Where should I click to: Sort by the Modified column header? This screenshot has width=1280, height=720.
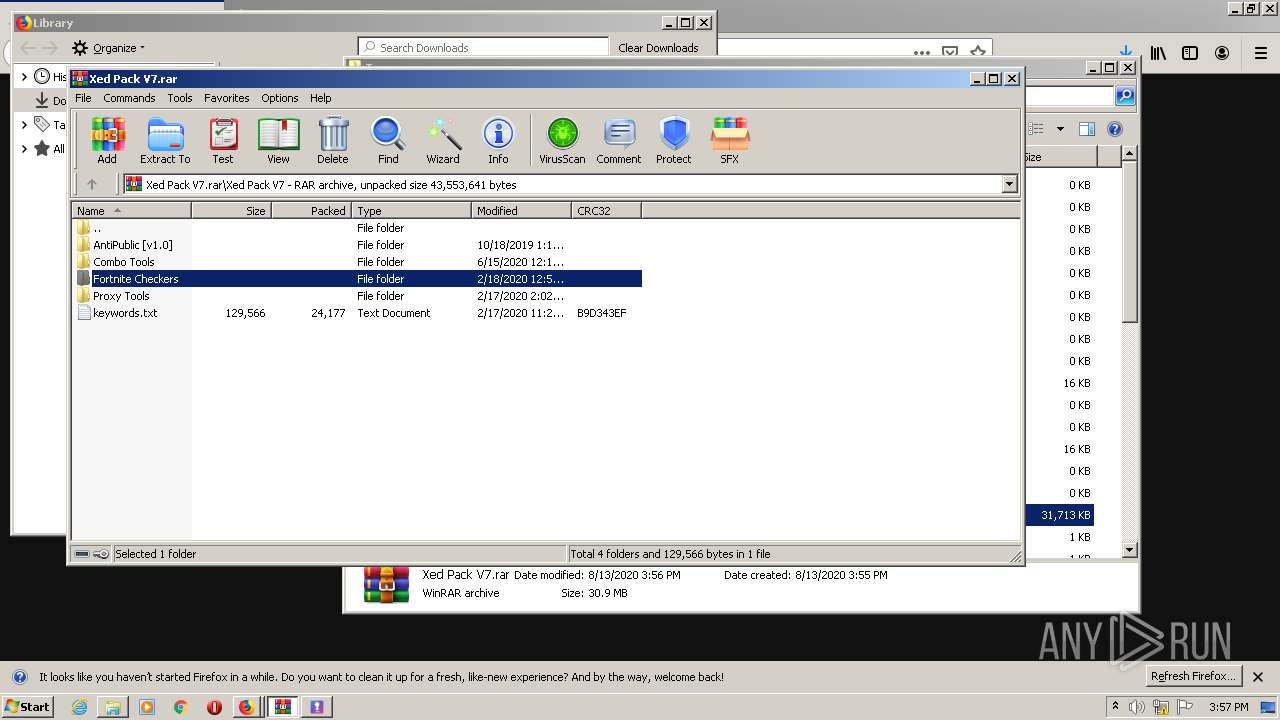click(x=521, y=210)
